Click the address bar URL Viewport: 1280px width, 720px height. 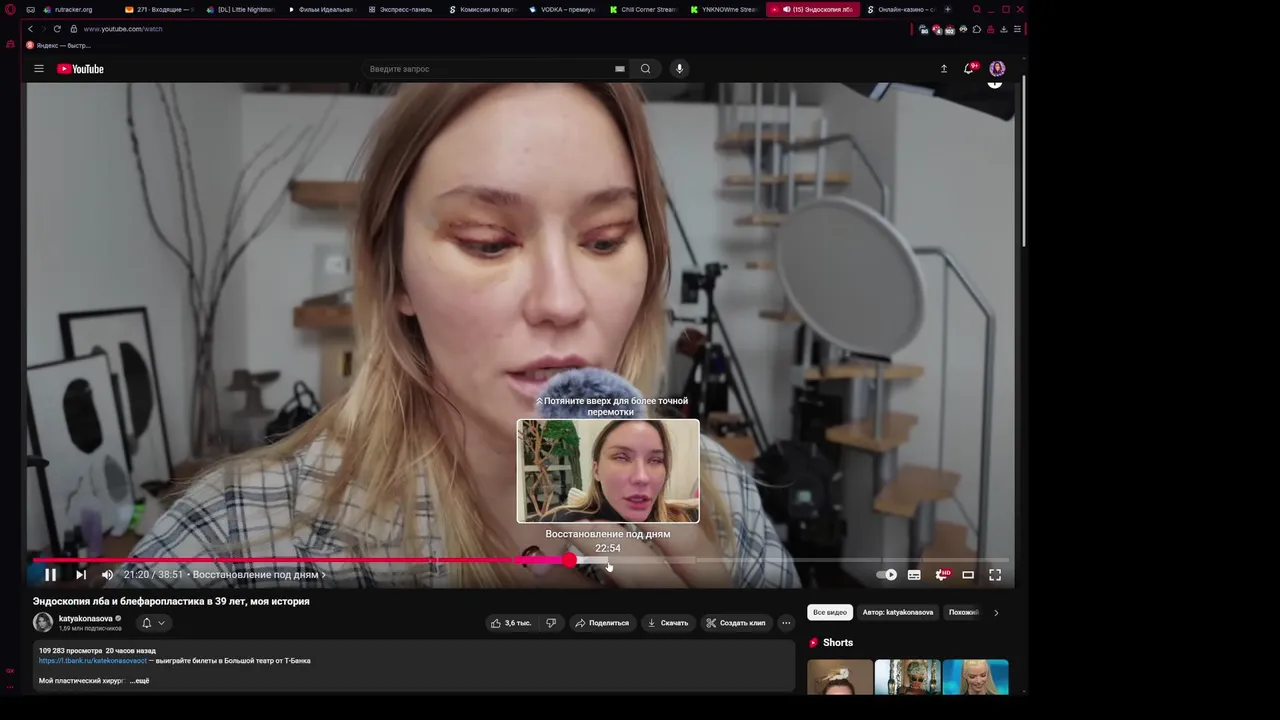coord(123,29)
